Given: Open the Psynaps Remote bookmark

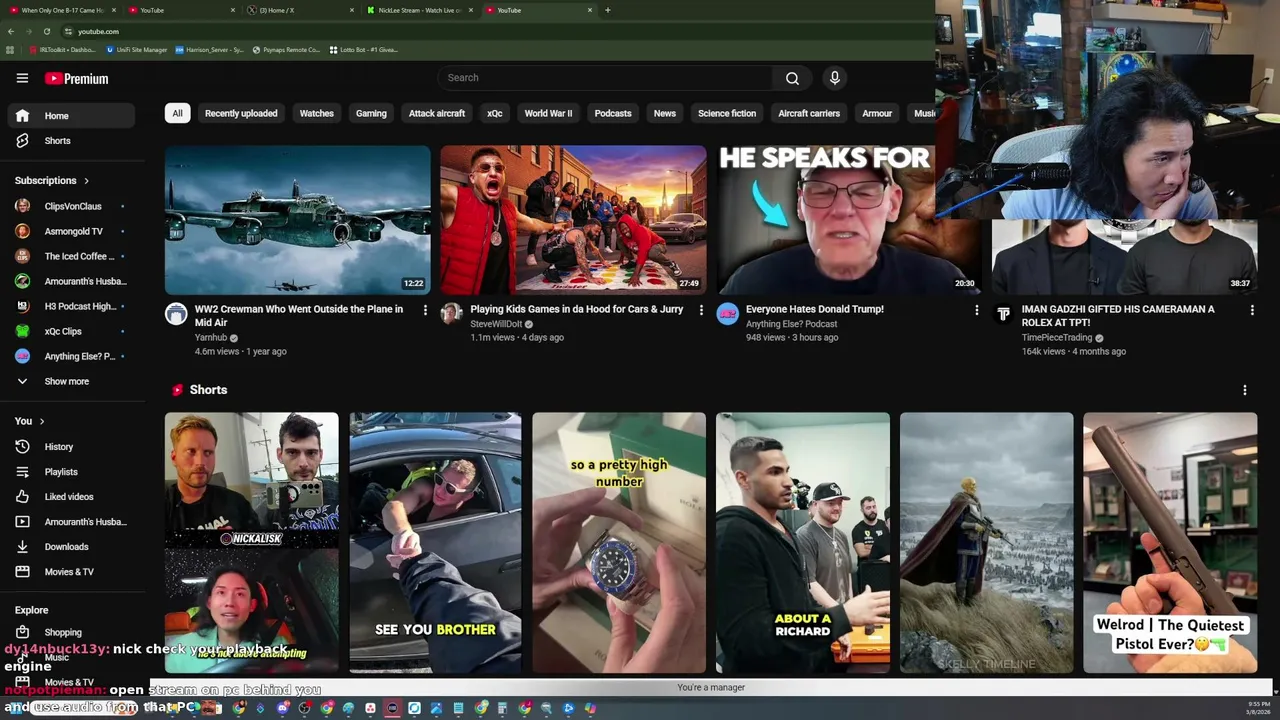Looking at the screenshot, I should click(286, 50).
